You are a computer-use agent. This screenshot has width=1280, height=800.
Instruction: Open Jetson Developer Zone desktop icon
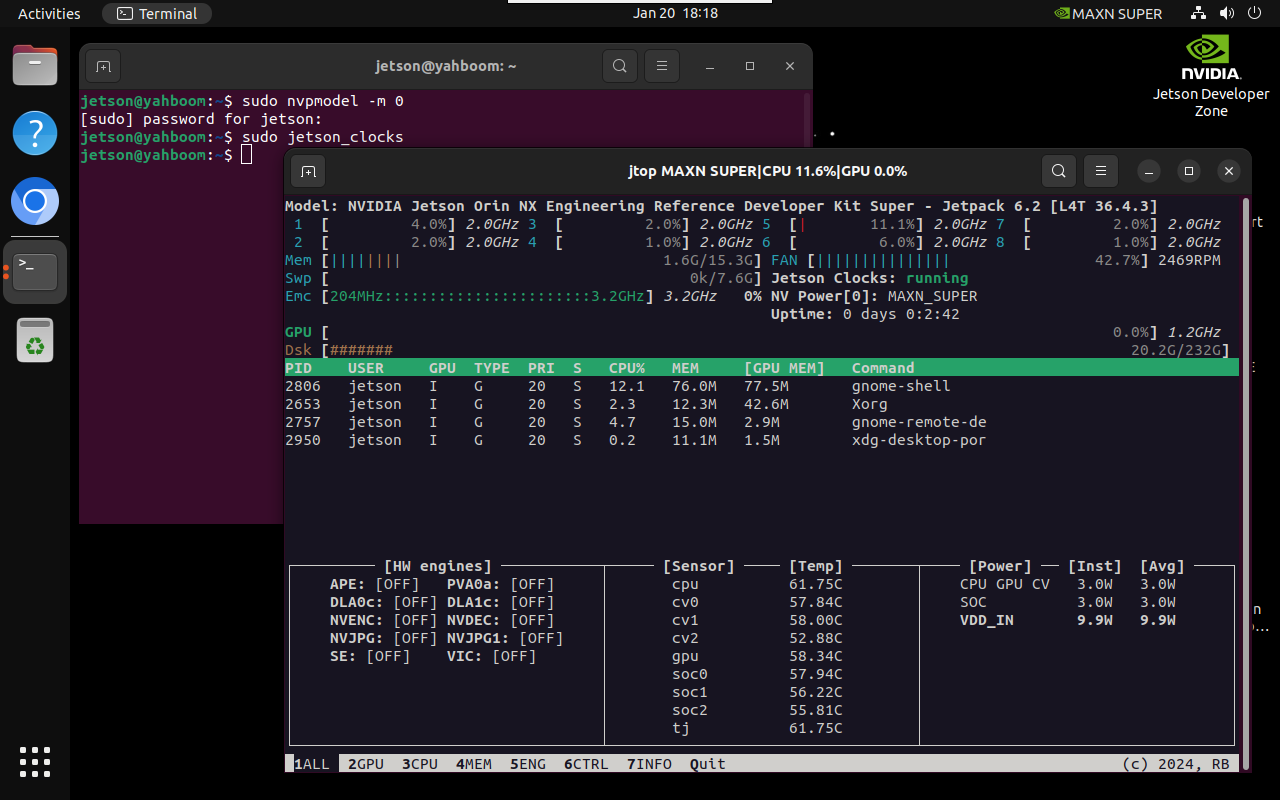point(1211,75)
